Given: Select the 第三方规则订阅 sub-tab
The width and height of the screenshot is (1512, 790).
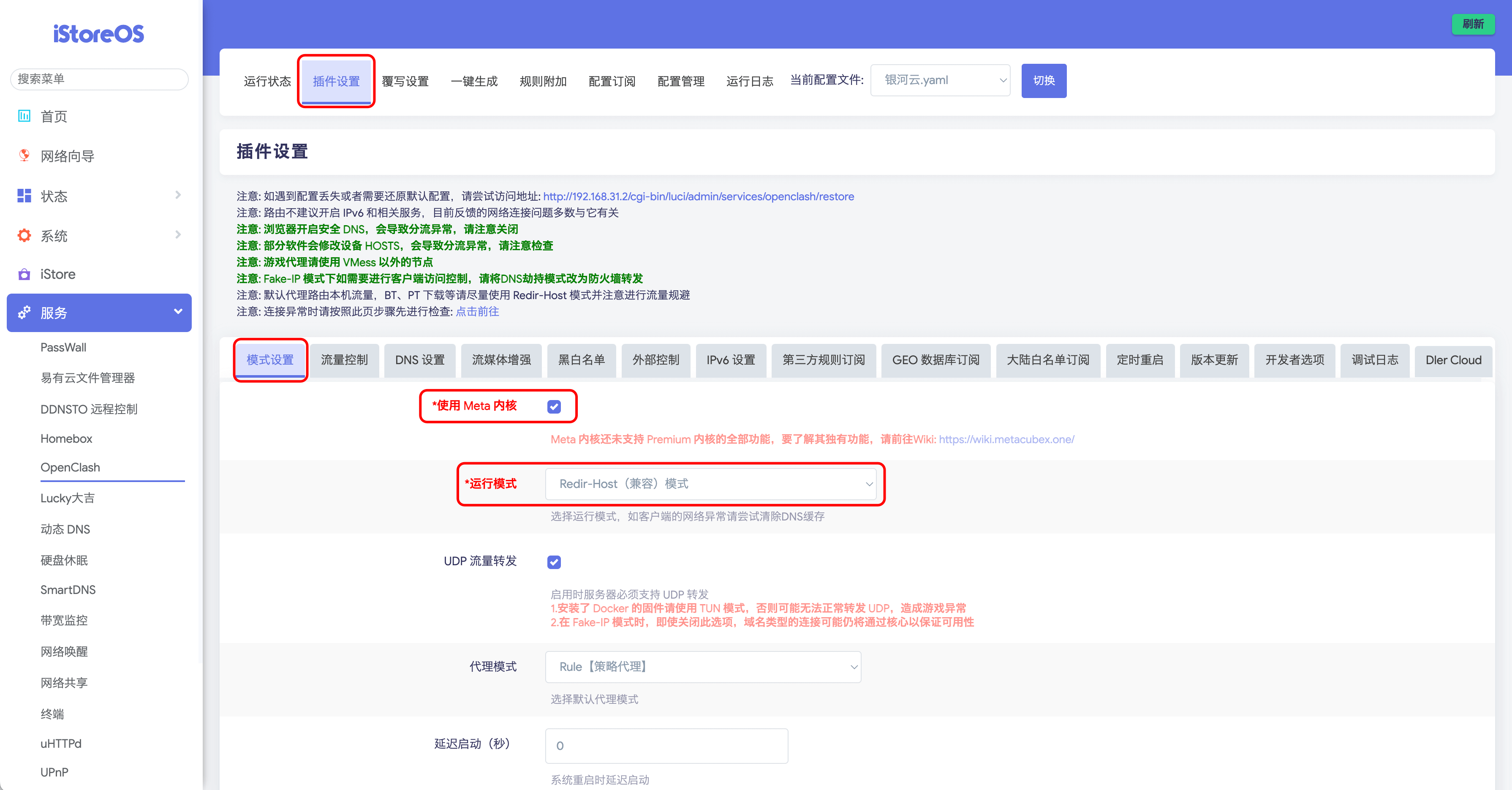Looking at the screenshot, I should point(824,360).
